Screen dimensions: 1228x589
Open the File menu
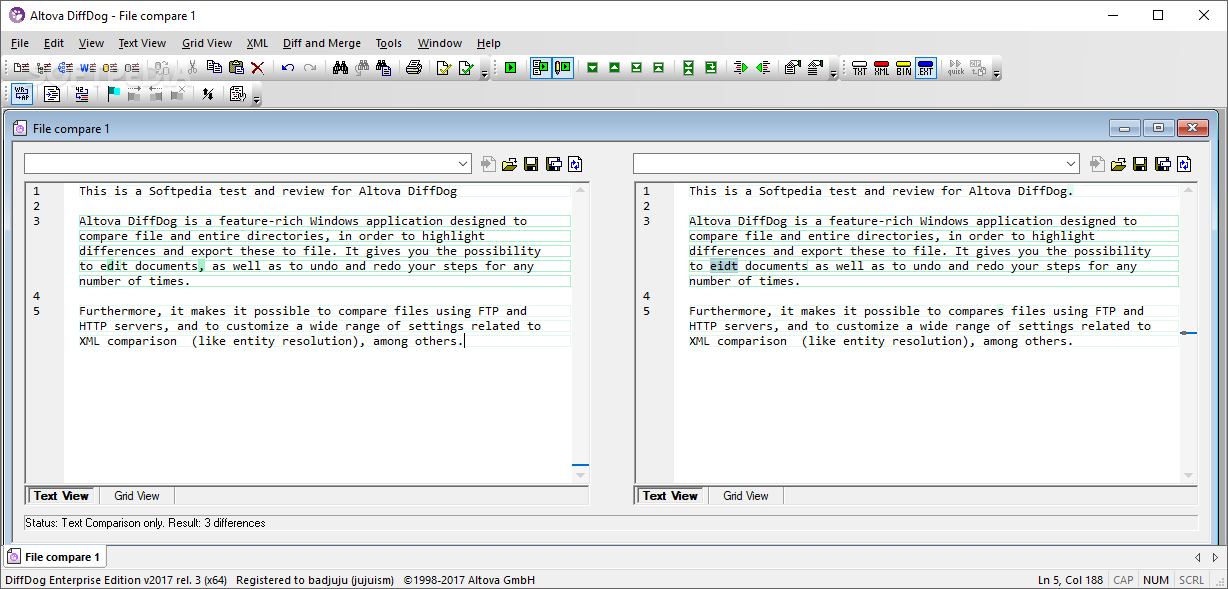[20, 43]
